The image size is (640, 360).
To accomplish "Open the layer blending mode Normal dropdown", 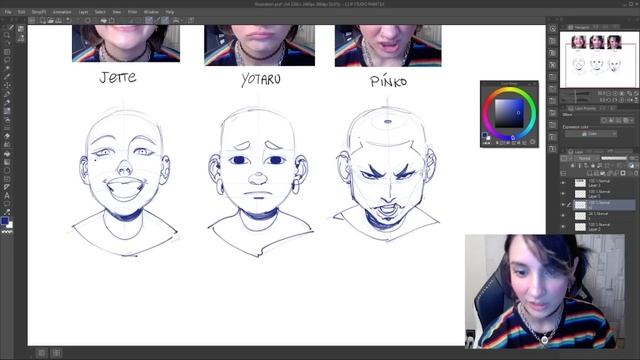I will [x=587, y=158].
